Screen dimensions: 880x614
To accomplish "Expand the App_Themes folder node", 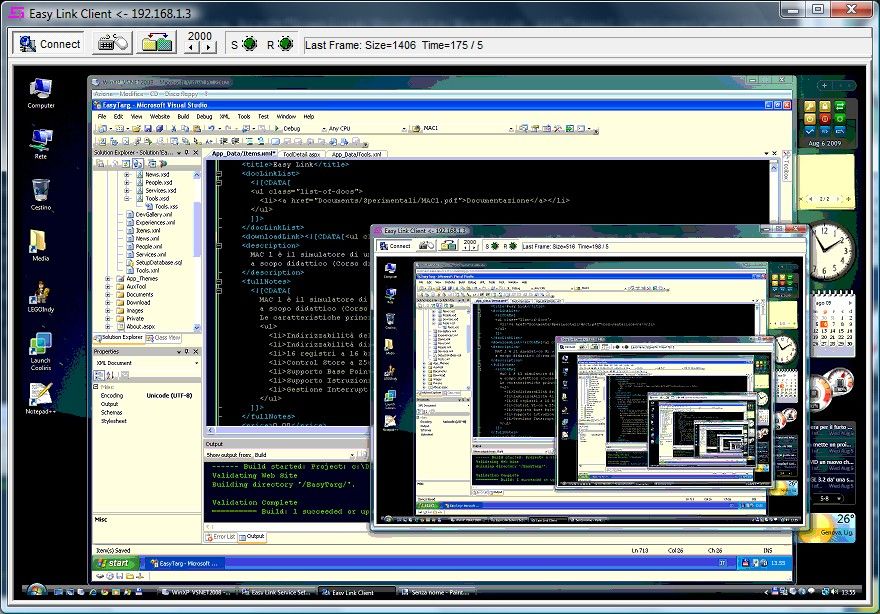I will click(108, 278).
